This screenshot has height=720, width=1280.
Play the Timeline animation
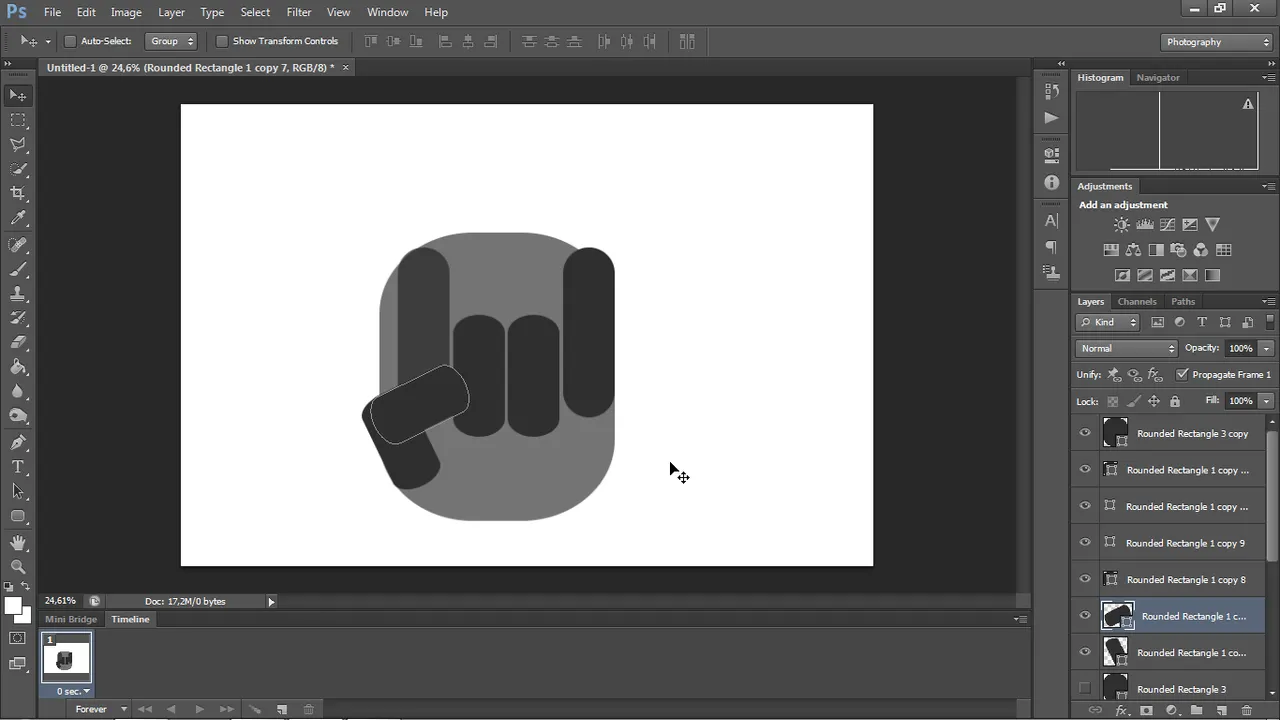pyautogui.click(x=199, y=709)
